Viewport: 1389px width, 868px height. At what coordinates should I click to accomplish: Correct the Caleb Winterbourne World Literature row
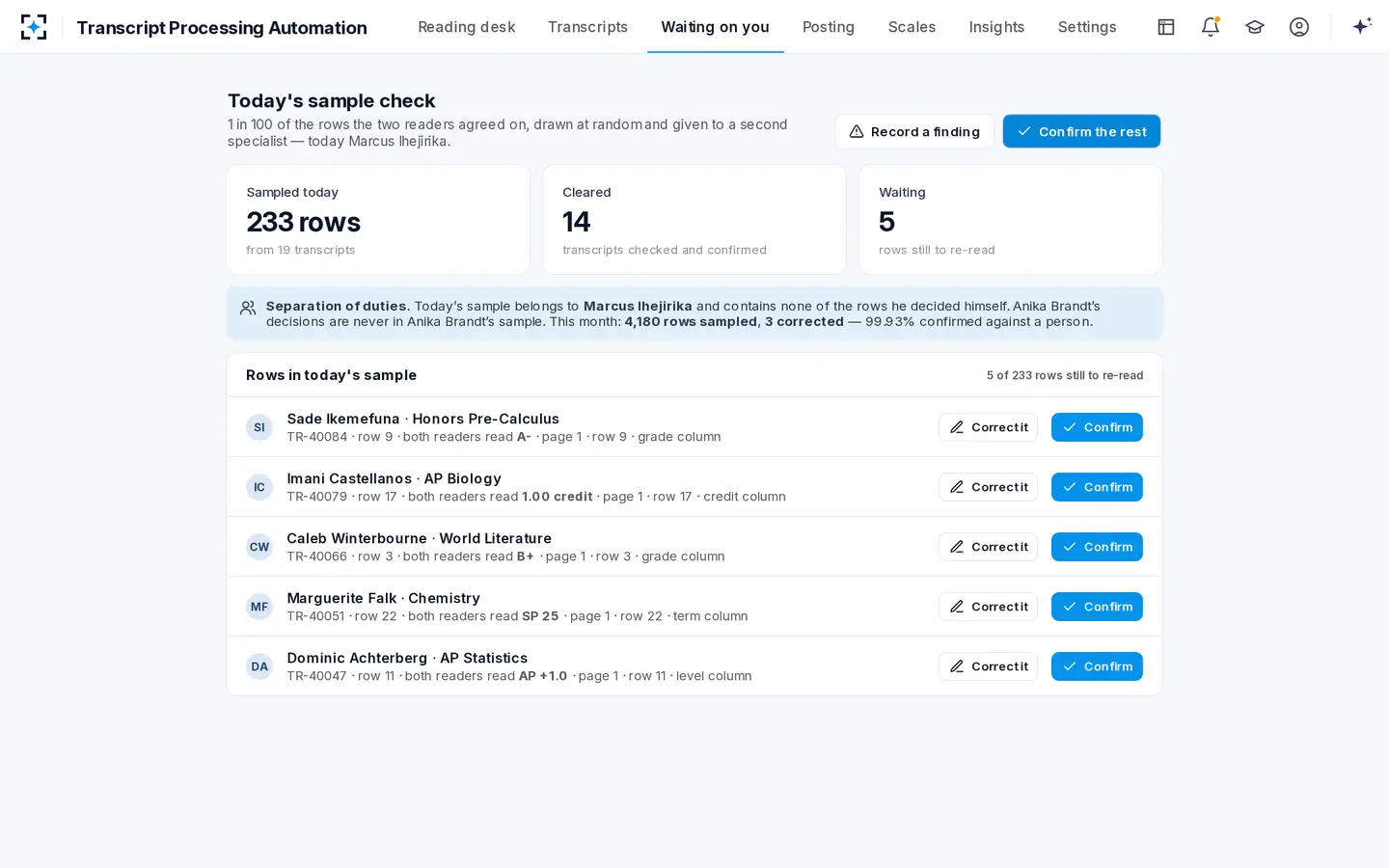(988, 547)
